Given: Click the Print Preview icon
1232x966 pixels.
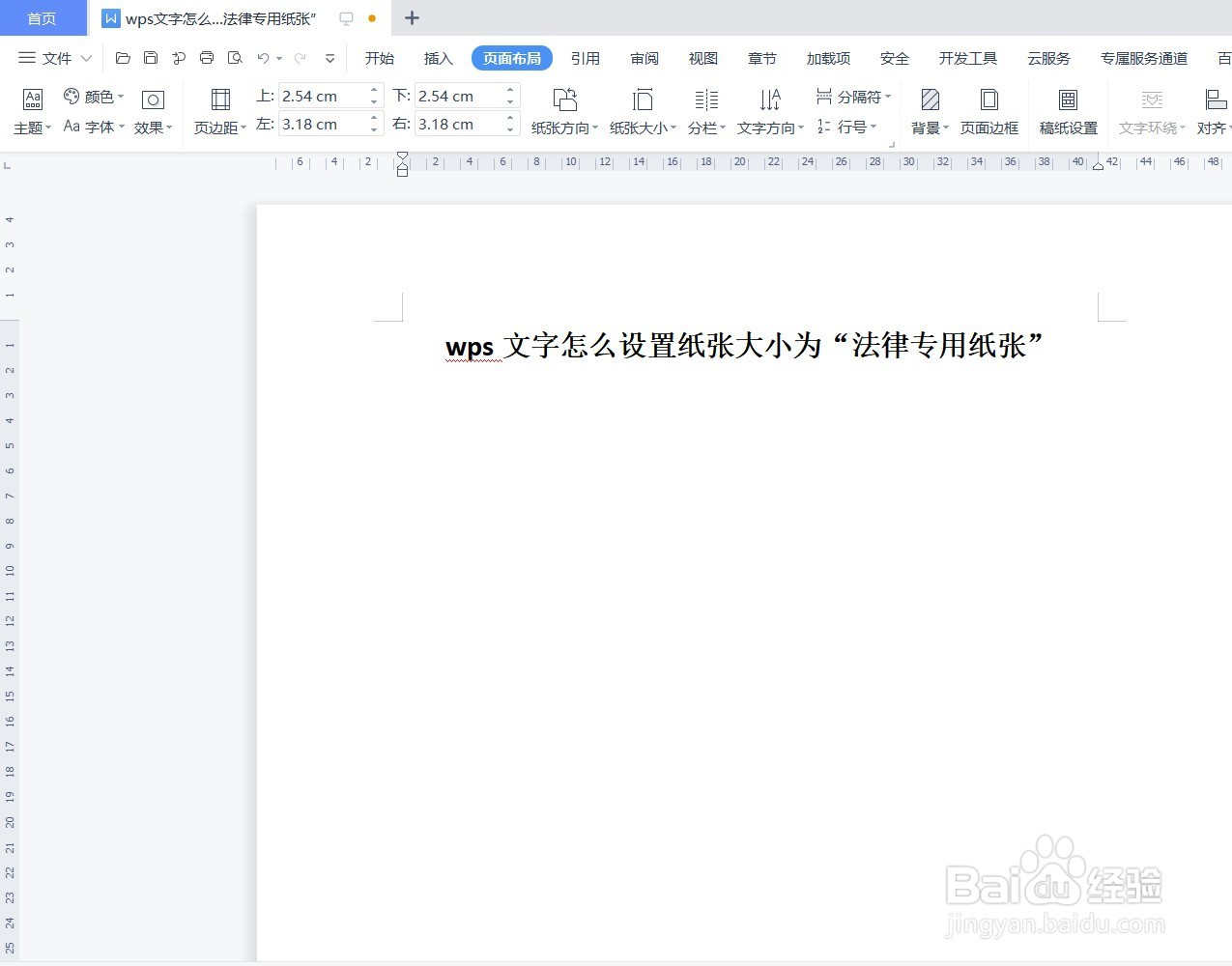Looking at the screenshot, I should tap(235, 58).
